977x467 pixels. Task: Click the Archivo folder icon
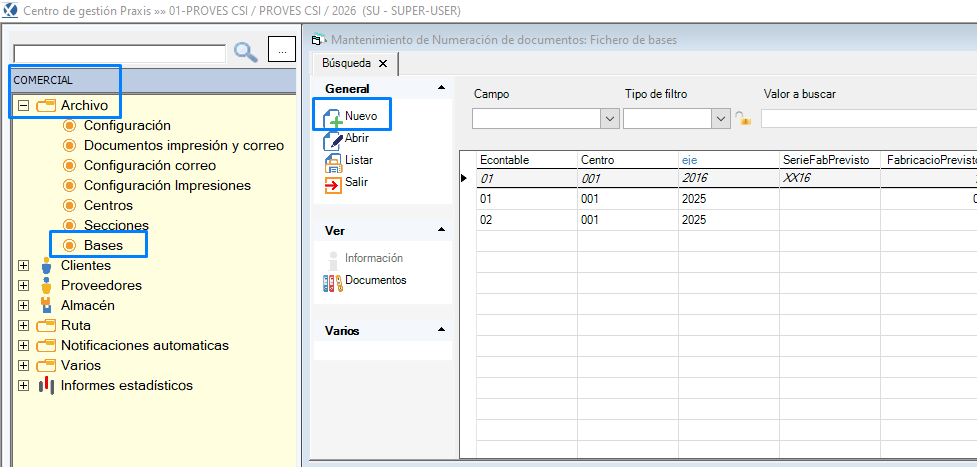point(46,106)
